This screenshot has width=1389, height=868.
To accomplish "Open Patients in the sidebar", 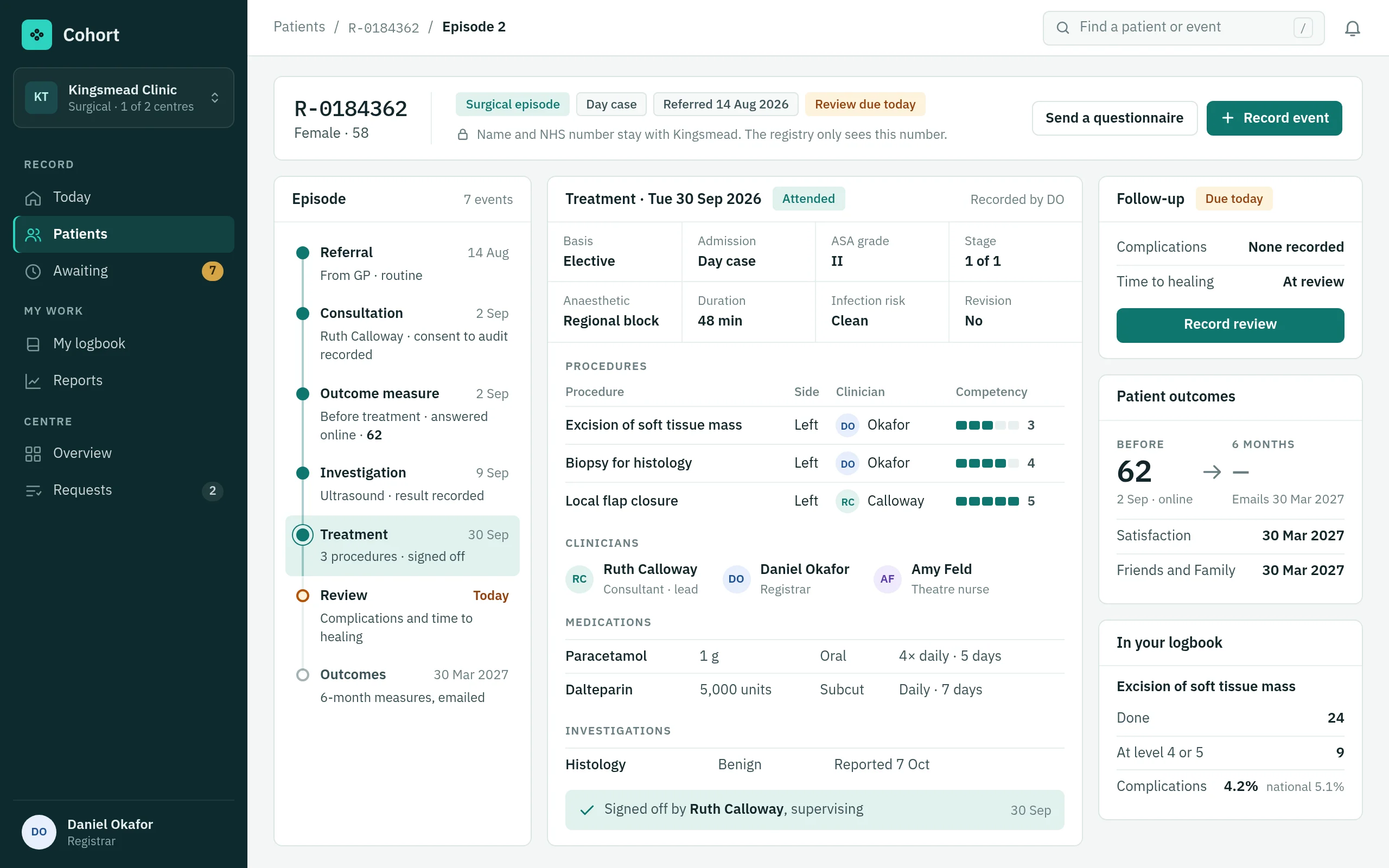I will 123,234.
